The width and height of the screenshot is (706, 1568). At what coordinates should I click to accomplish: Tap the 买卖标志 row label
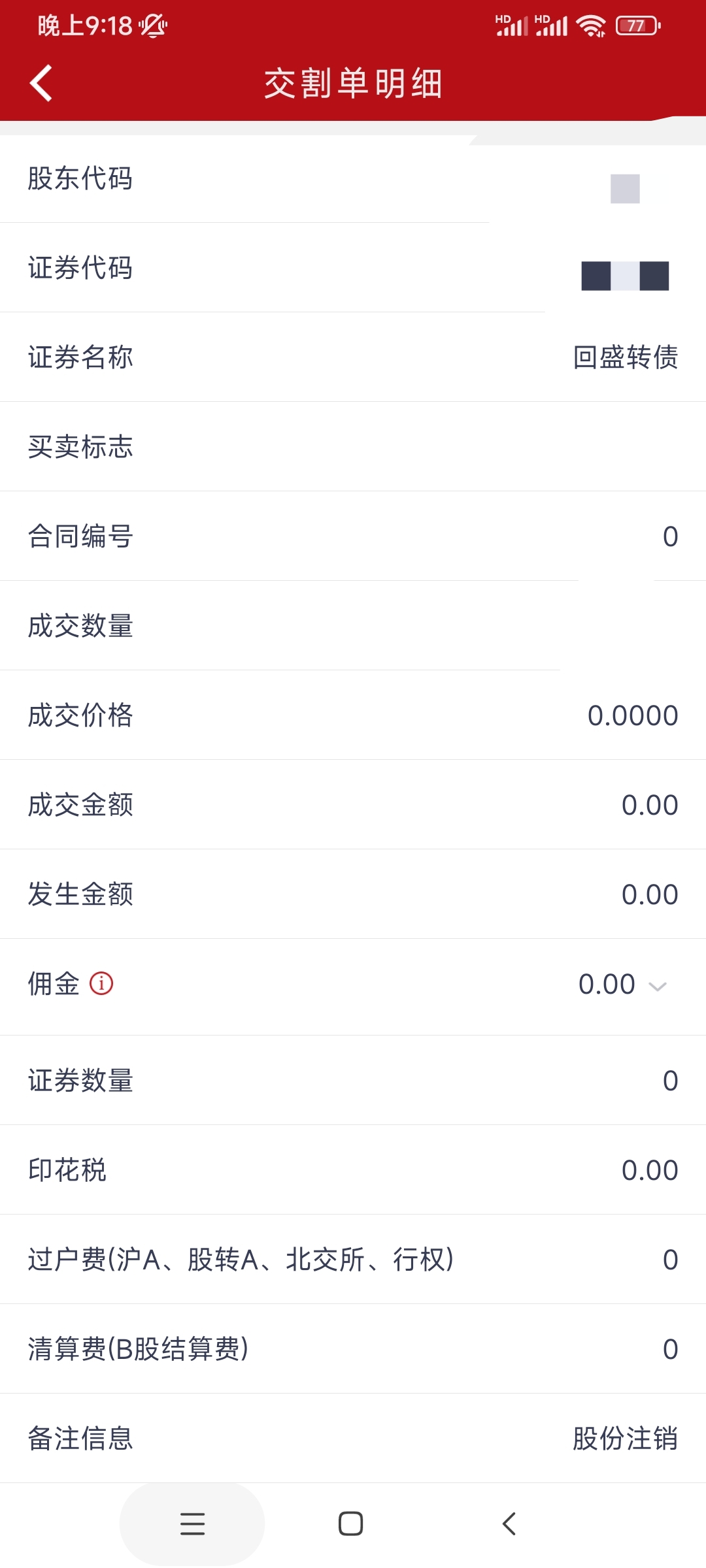click(x=80, y=447)
